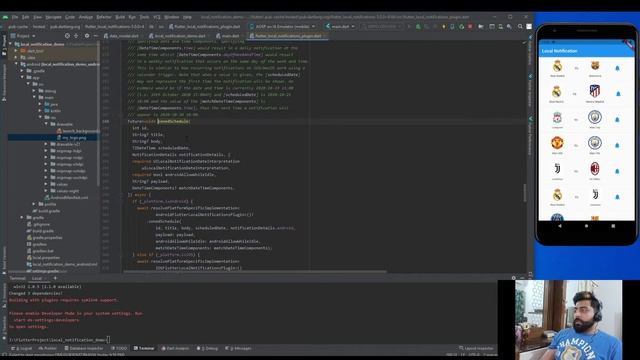Toggle bell for Real Madrid vs Atletico Madrid

(x=617, y=94)
